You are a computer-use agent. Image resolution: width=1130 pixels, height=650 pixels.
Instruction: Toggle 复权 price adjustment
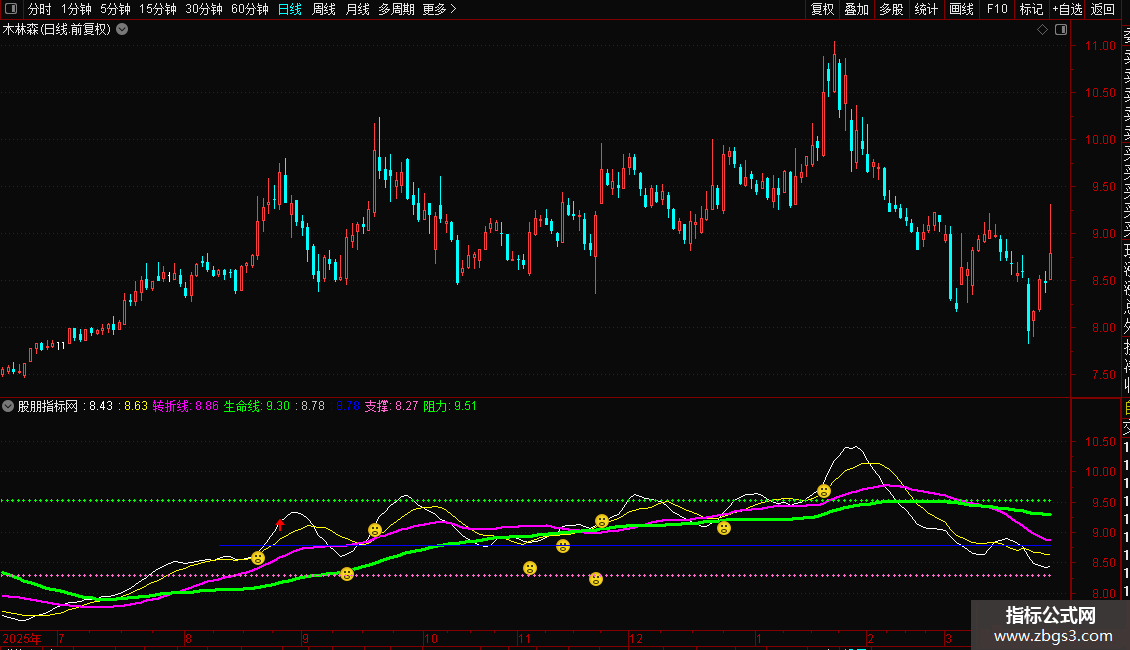pyautogui.click(x=822, y=10)
